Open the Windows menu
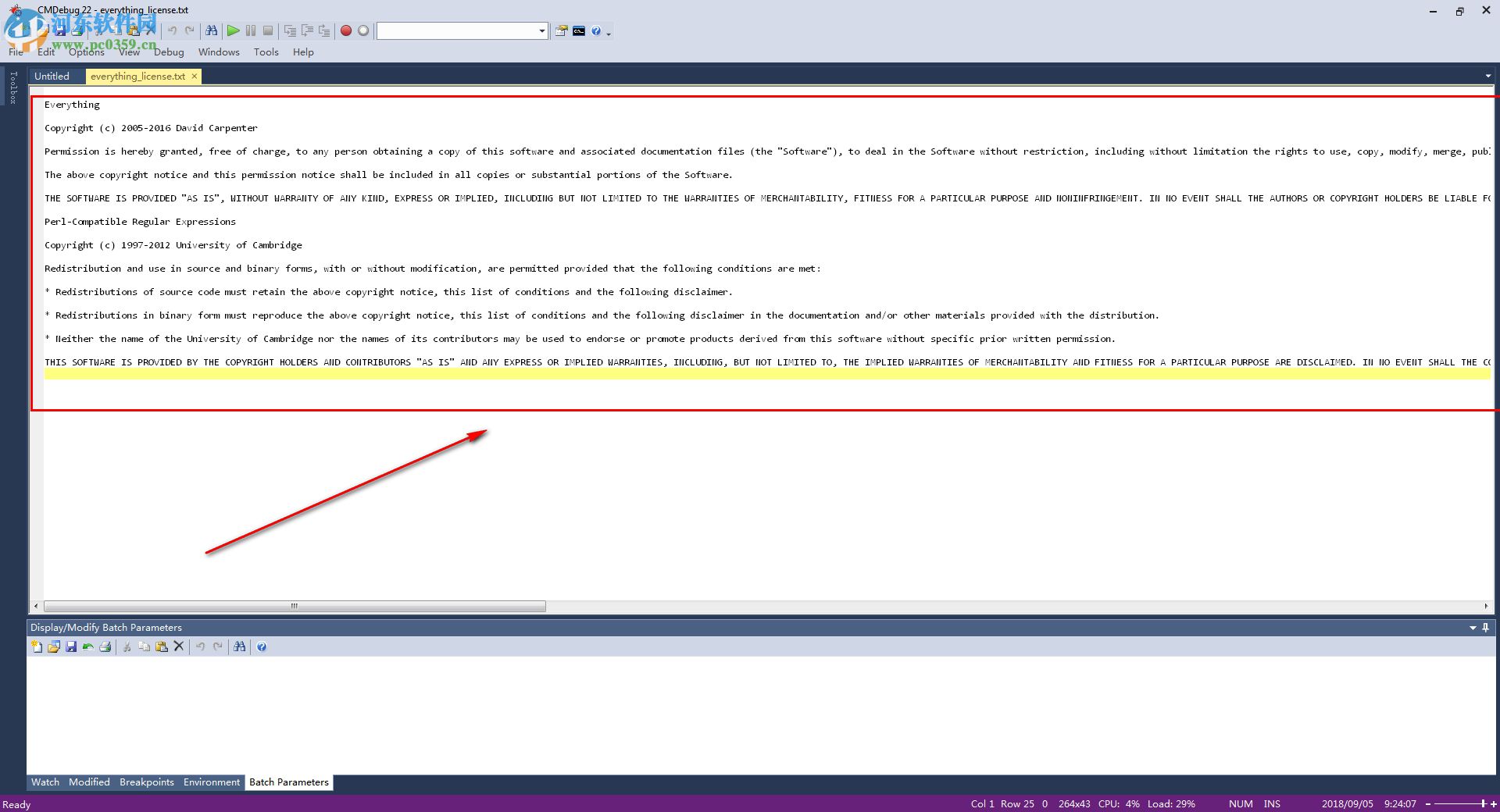Image resolution: width=1500 pixels, height=812 pixels. pos(219,52)
